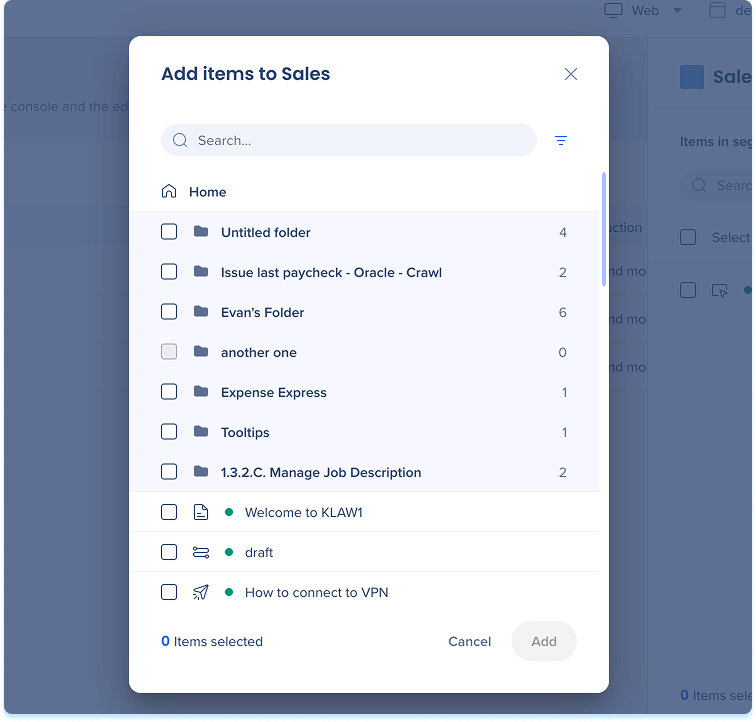Viewport: 756px width, 722px height.
Task: Click the Sales segment square icon in background
Action: point(692,77)
